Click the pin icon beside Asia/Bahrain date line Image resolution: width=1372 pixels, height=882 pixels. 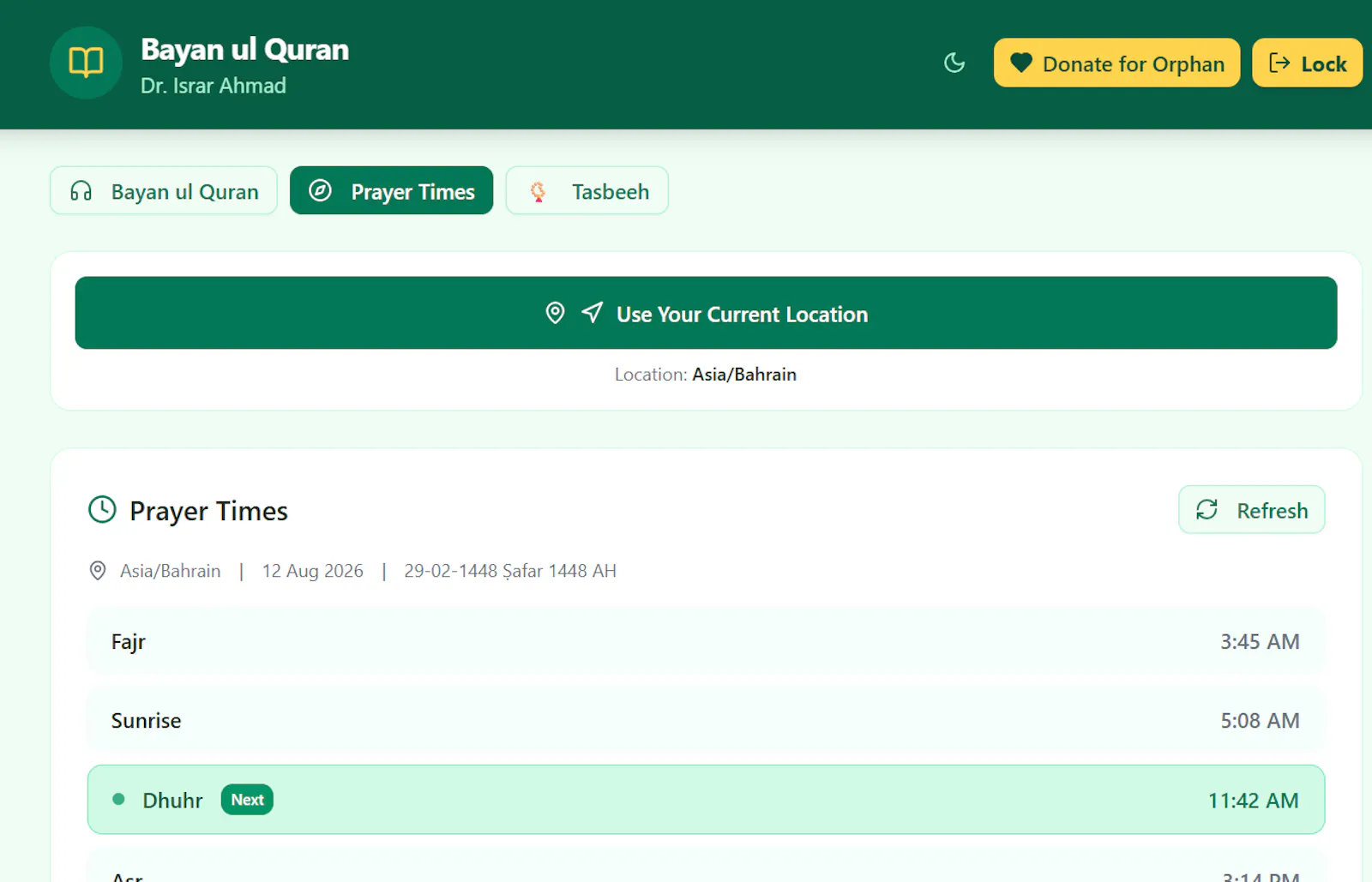(x=98, y=571)
